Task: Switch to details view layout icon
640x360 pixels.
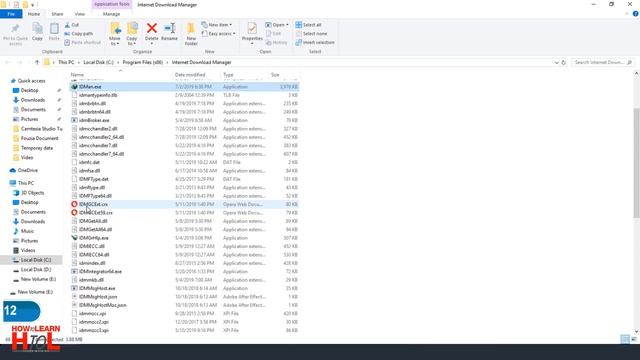Action: pos(625,339)
